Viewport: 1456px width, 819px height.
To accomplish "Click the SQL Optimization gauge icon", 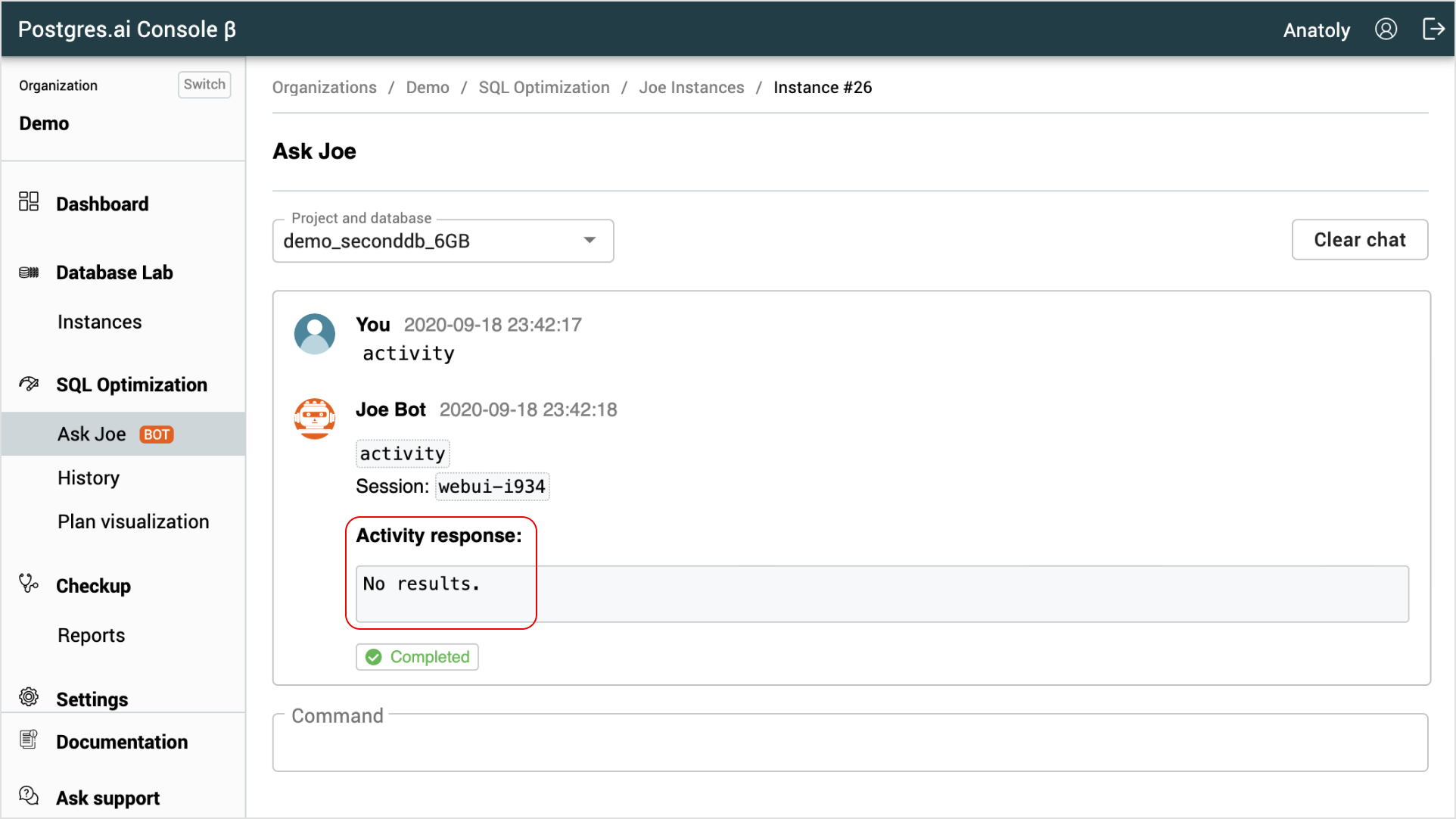I will click(29, 384).
